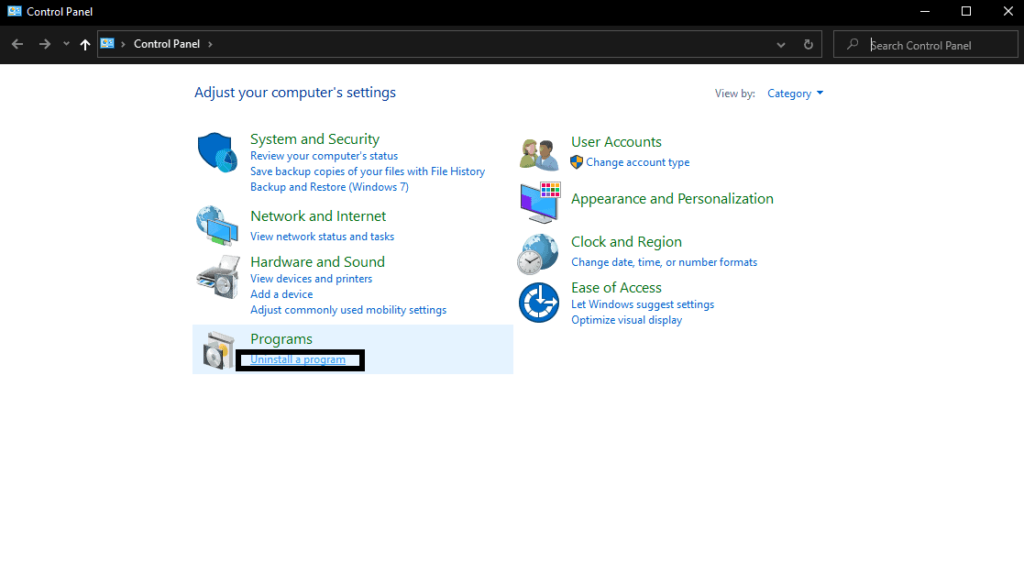Click the Change account type link
This screenshot has width=1024, height=574.
(637, 162)
